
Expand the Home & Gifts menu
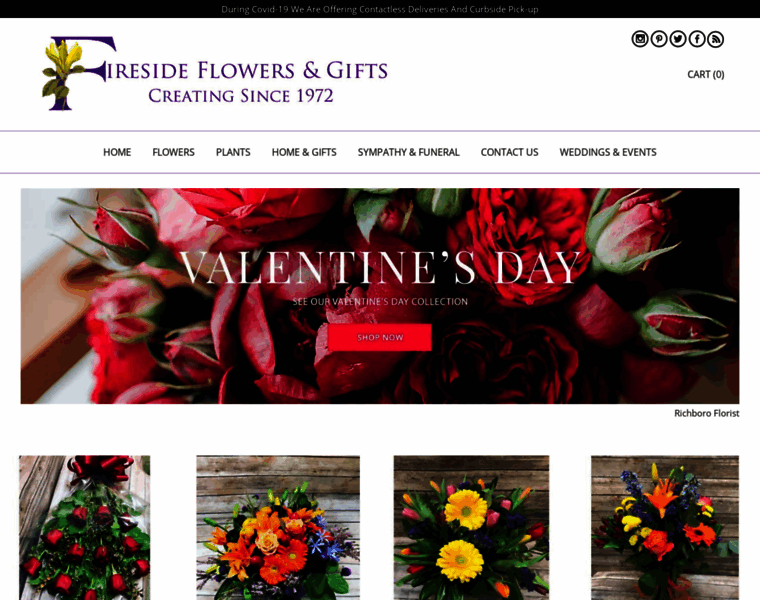pos(304,152)
